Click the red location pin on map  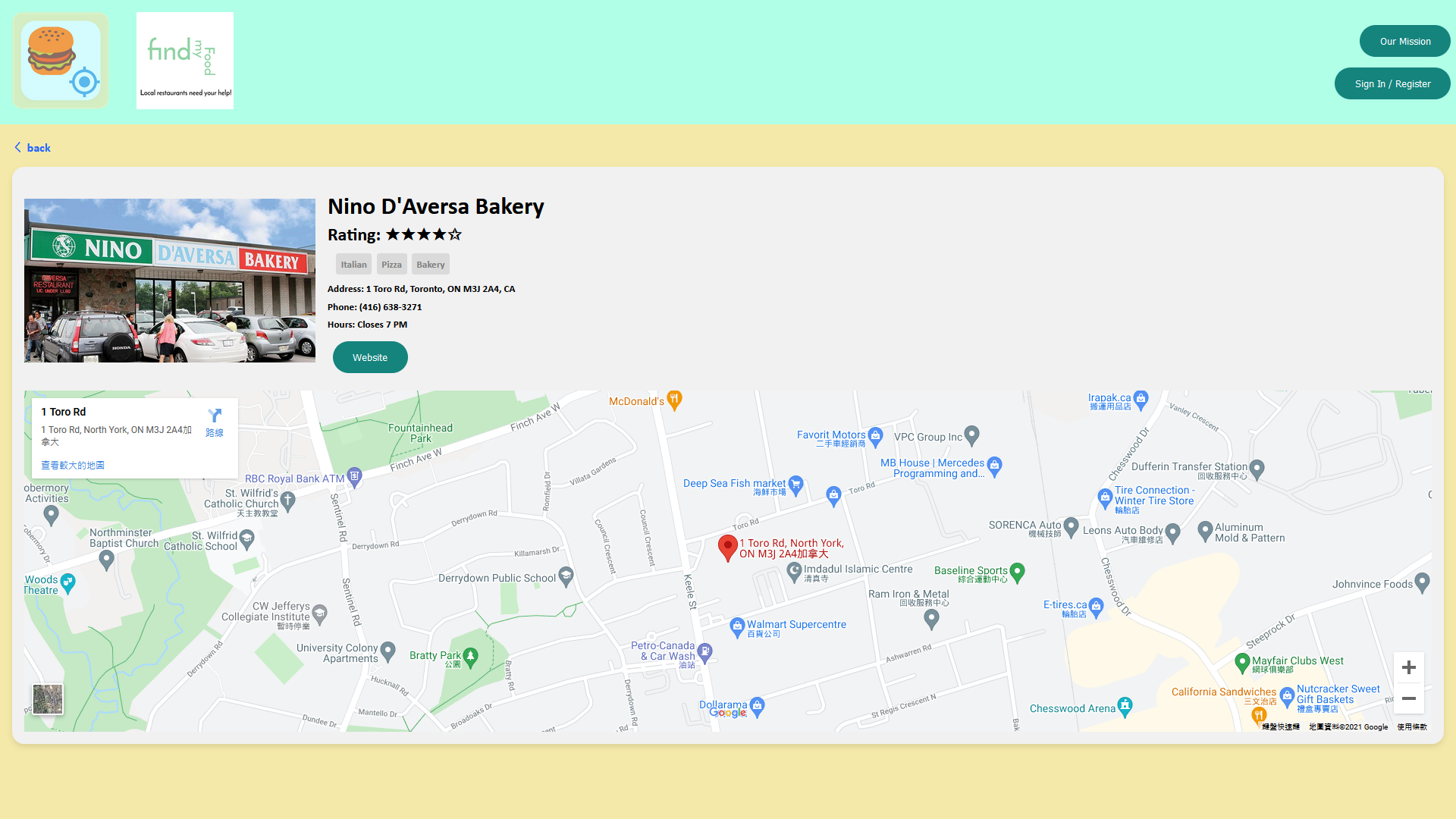coord(727,547)
